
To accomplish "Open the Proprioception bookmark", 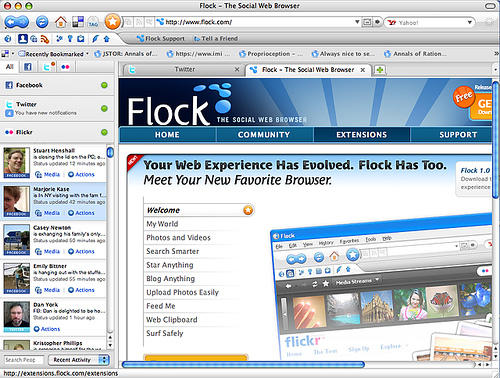I will 271,54.
